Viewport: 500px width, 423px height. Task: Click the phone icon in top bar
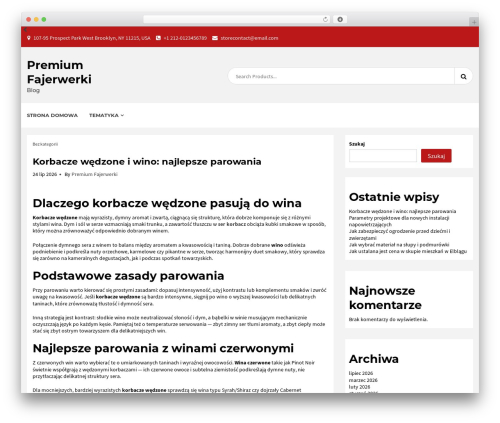[158, 38]
